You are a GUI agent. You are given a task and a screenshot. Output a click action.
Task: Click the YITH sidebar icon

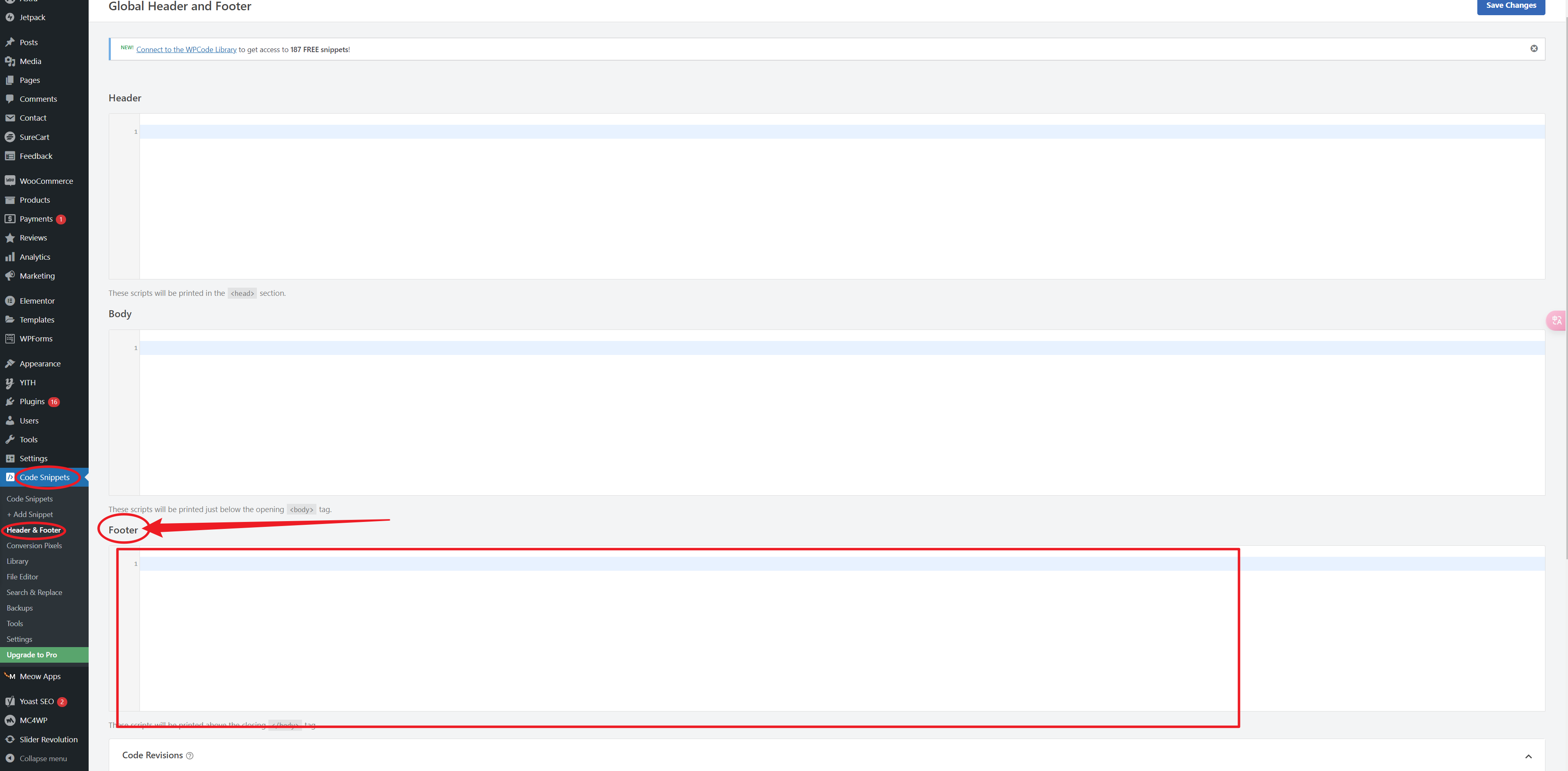click(x=10, y=382)
